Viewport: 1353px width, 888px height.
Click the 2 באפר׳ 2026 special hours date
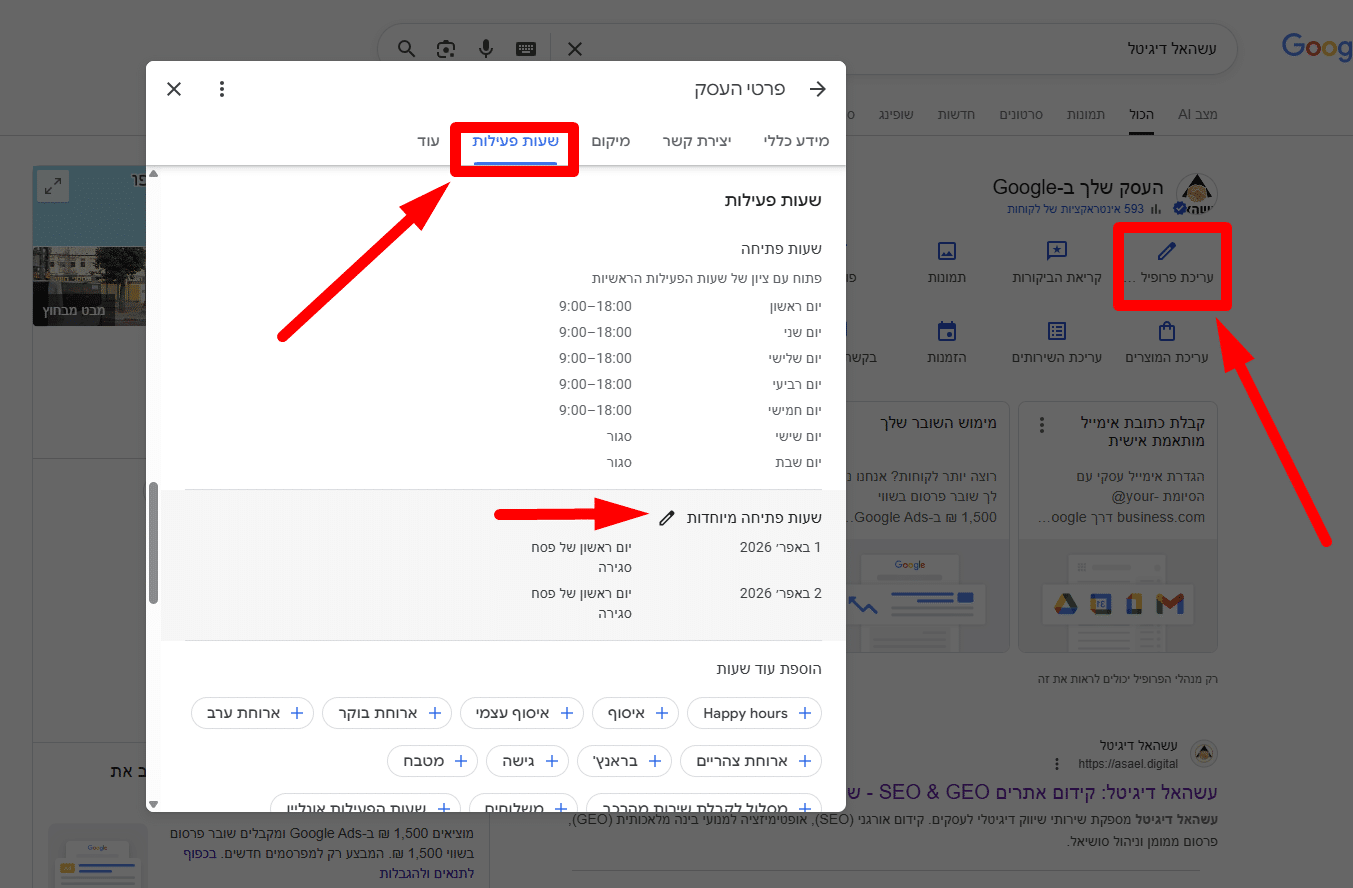[x=780, y=593]
